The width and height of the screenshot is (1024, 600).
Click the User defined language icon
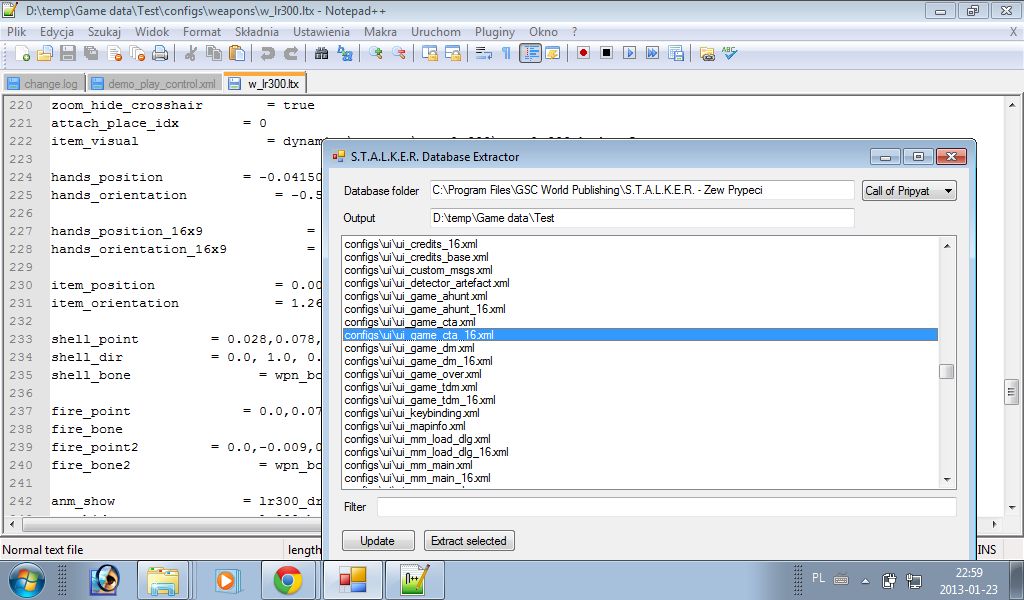coord(552,54)
